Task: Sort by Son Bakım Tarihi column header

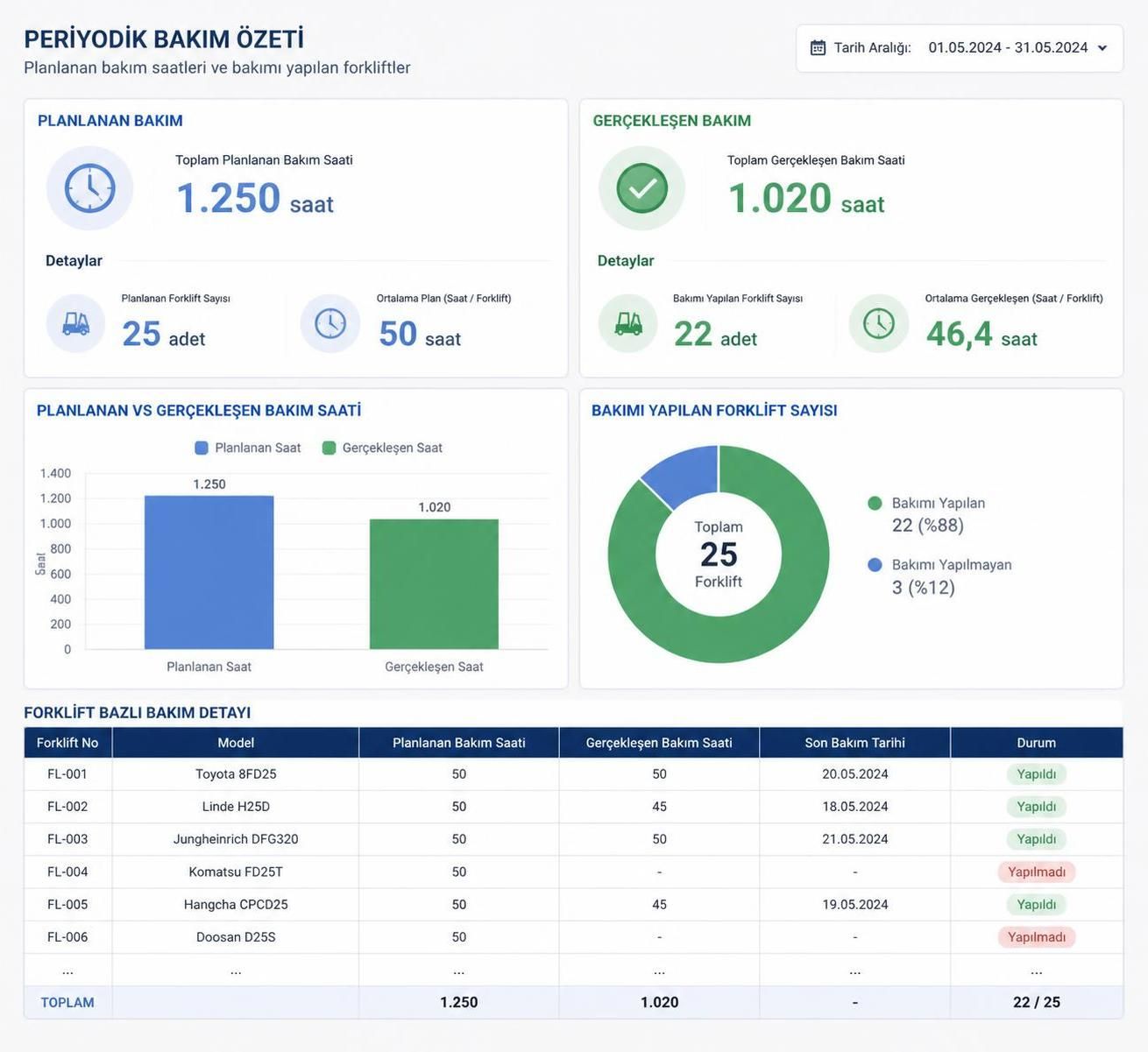Action: click(855, 743)
